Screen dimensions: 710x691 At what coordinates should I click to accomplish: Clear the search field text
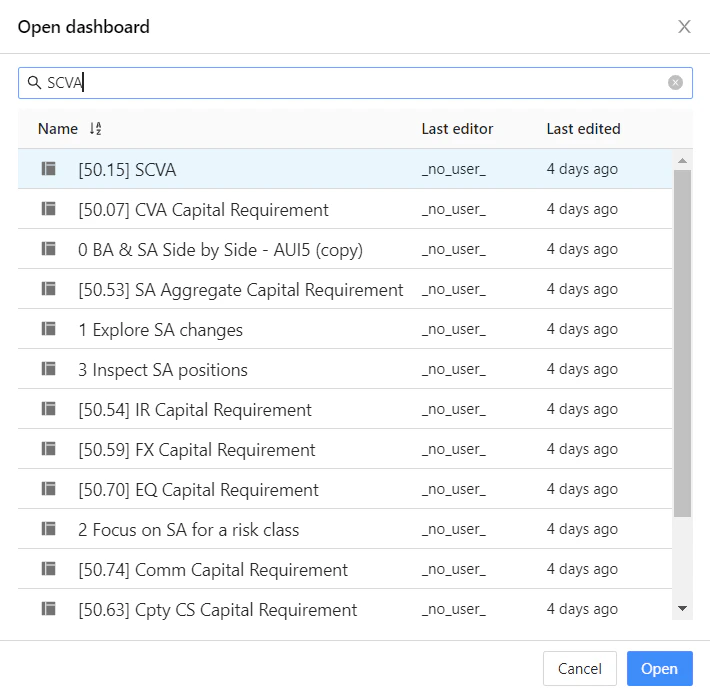(x=675, y=82)
